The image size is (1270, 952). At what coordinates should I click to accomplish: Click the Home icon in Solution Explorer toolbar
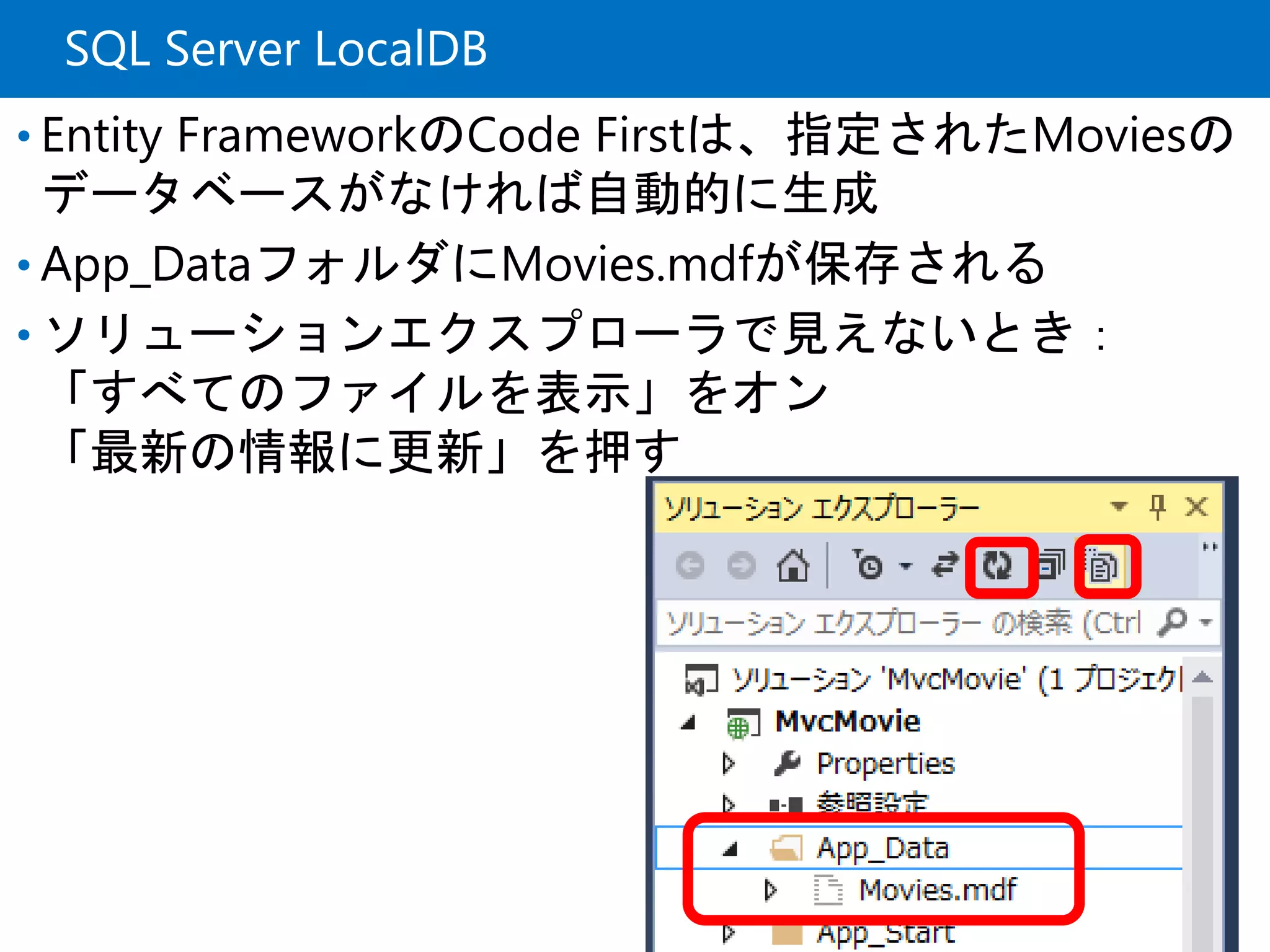793,565
